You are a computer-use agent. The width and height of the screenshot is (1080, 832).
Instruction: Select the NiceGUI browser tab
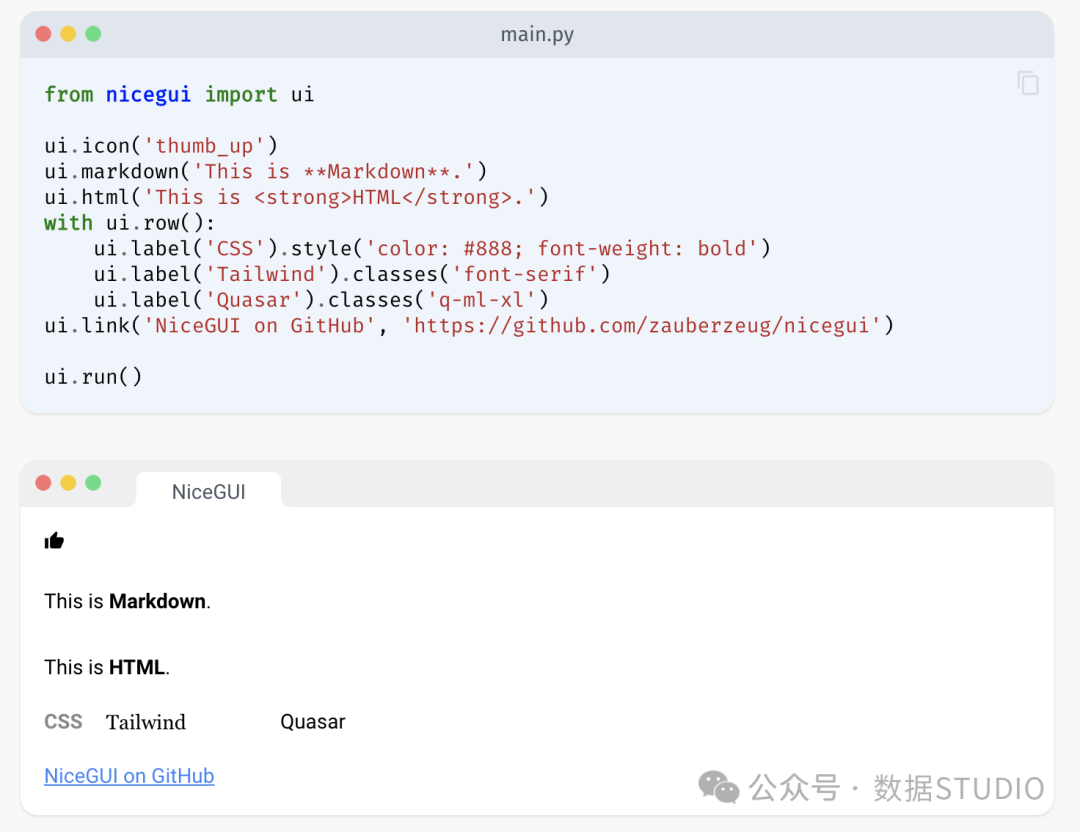(209, 491)
